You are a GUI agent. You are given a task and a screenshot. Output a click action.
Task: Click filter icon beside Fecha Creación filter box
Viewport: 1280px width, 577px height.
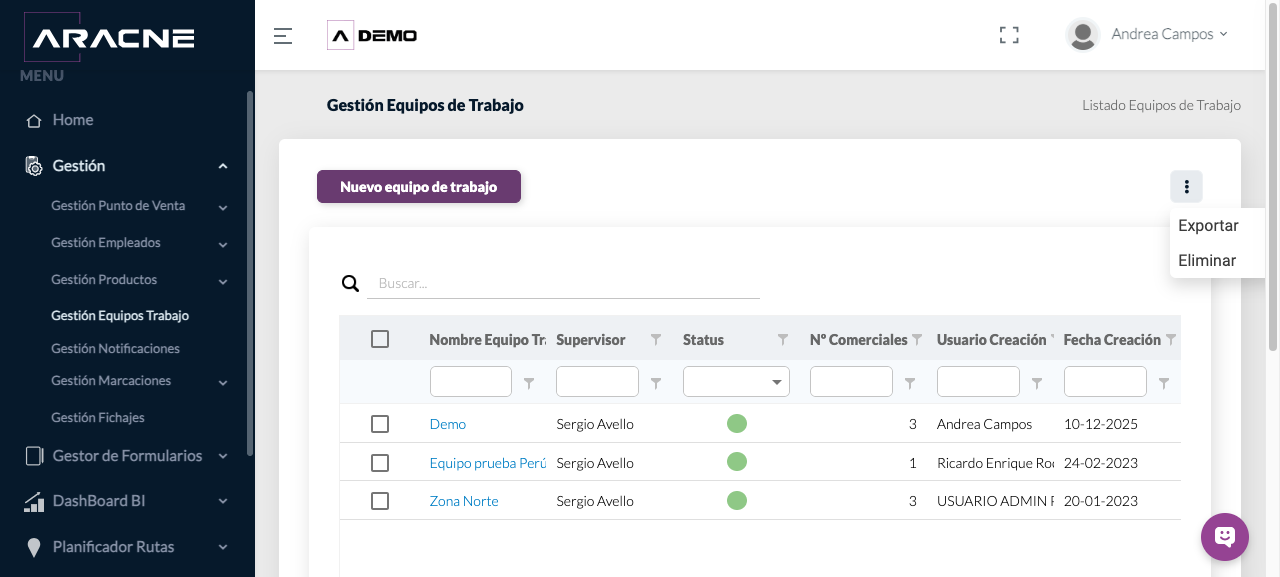(1164, 383)
